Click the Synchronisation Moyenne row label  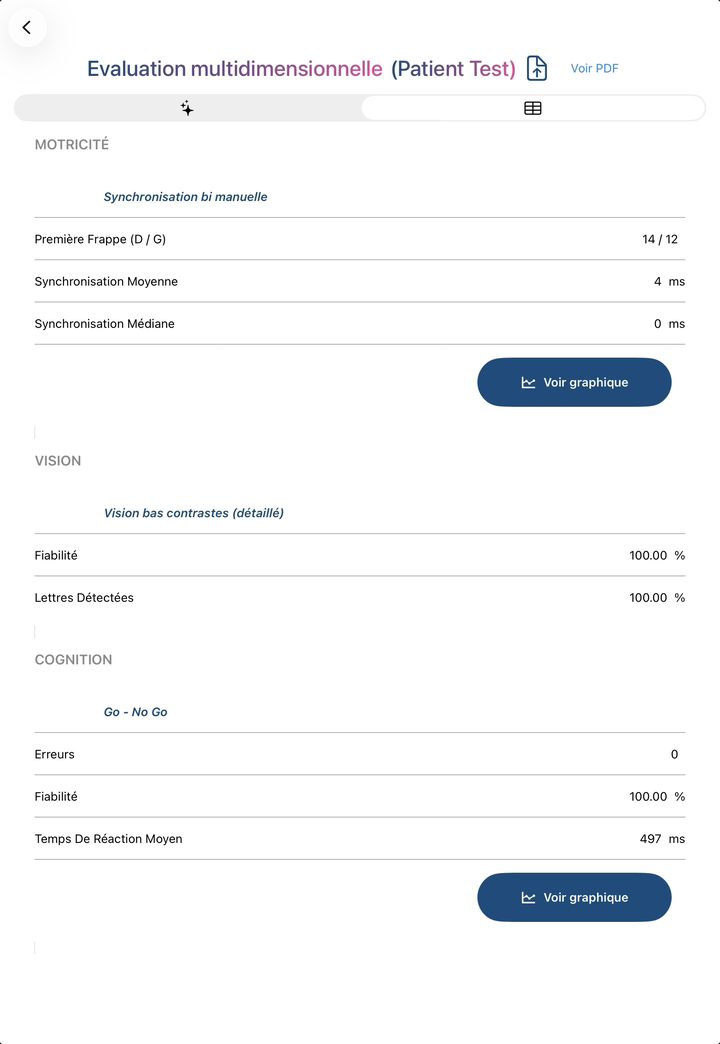[x=106, y=282]
